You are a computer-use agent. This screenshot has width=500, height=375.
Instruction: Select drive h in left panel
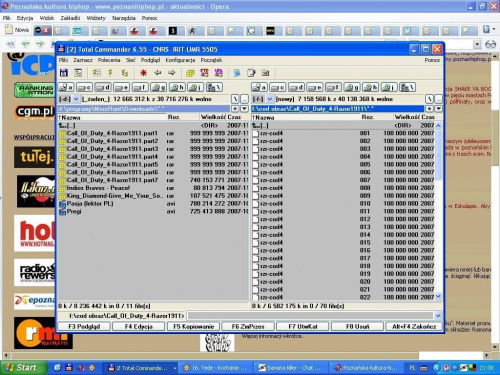pos(177,87)
